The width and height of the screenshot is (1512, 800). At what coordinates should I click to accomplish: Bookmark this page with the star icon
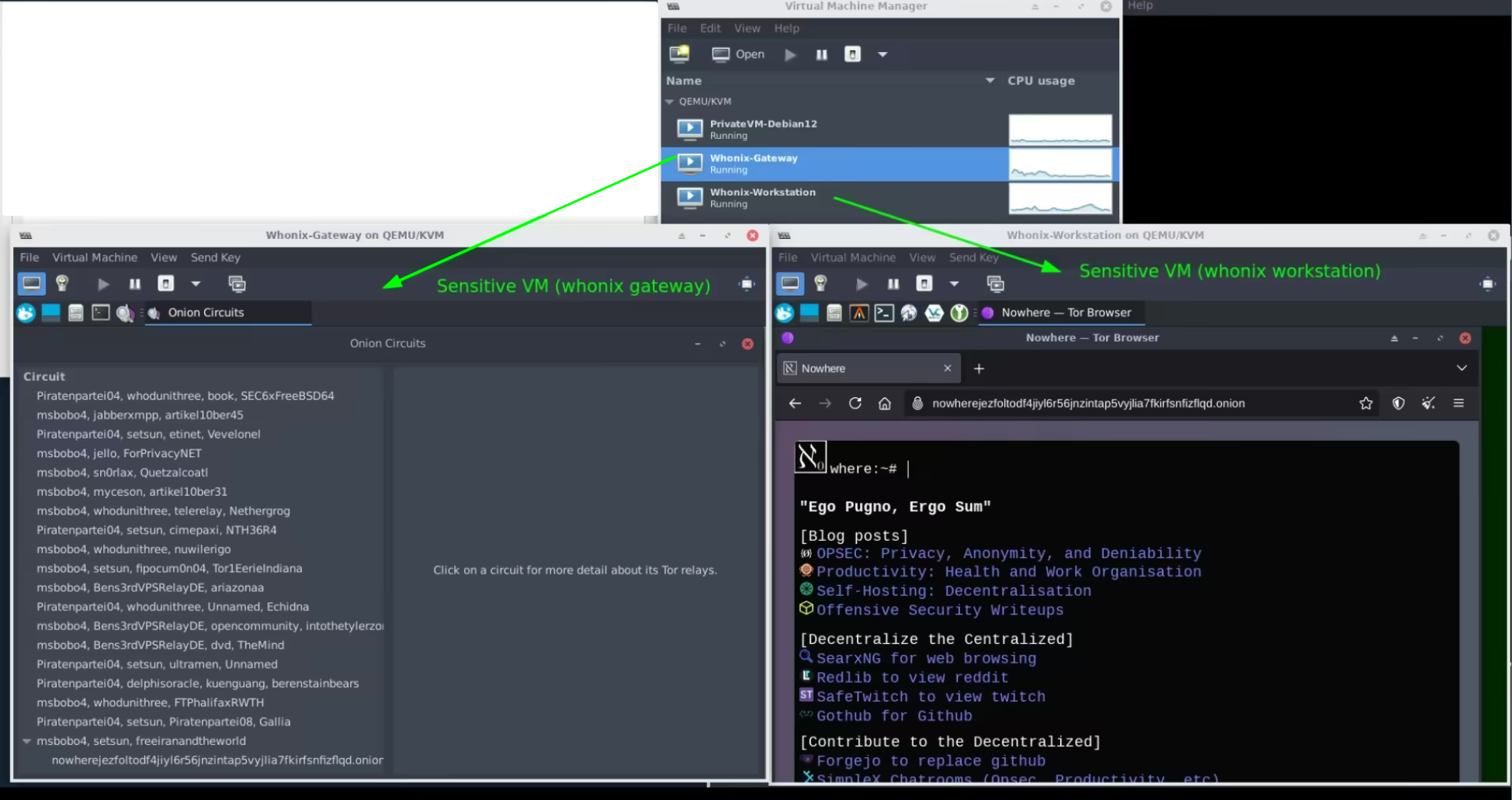click(1365, 403)
